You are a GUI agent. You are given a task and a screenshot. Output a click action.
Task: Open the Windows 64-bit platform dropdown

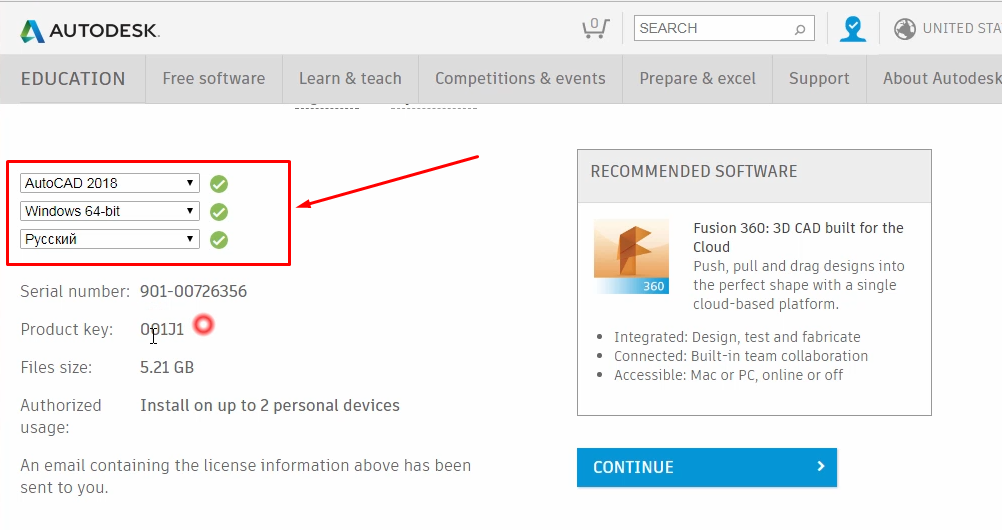click(x=110, y=211)
